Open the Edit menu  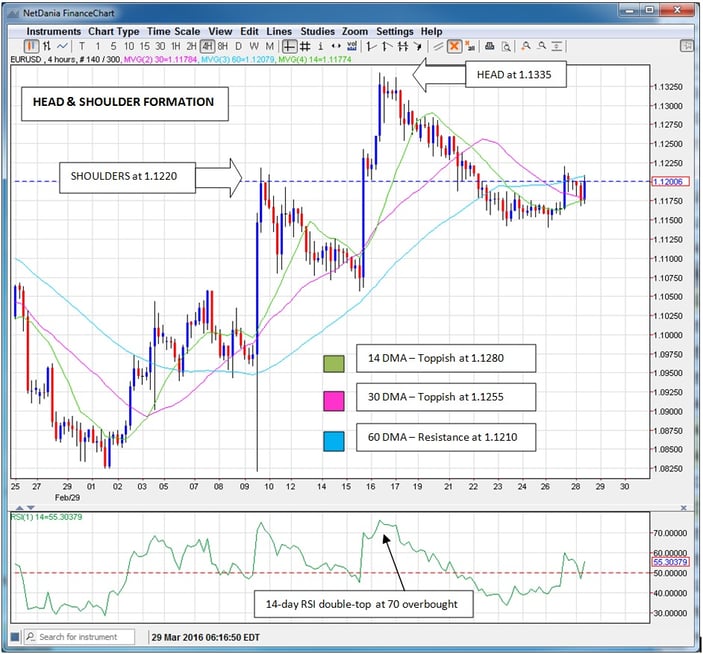[249, 31]
